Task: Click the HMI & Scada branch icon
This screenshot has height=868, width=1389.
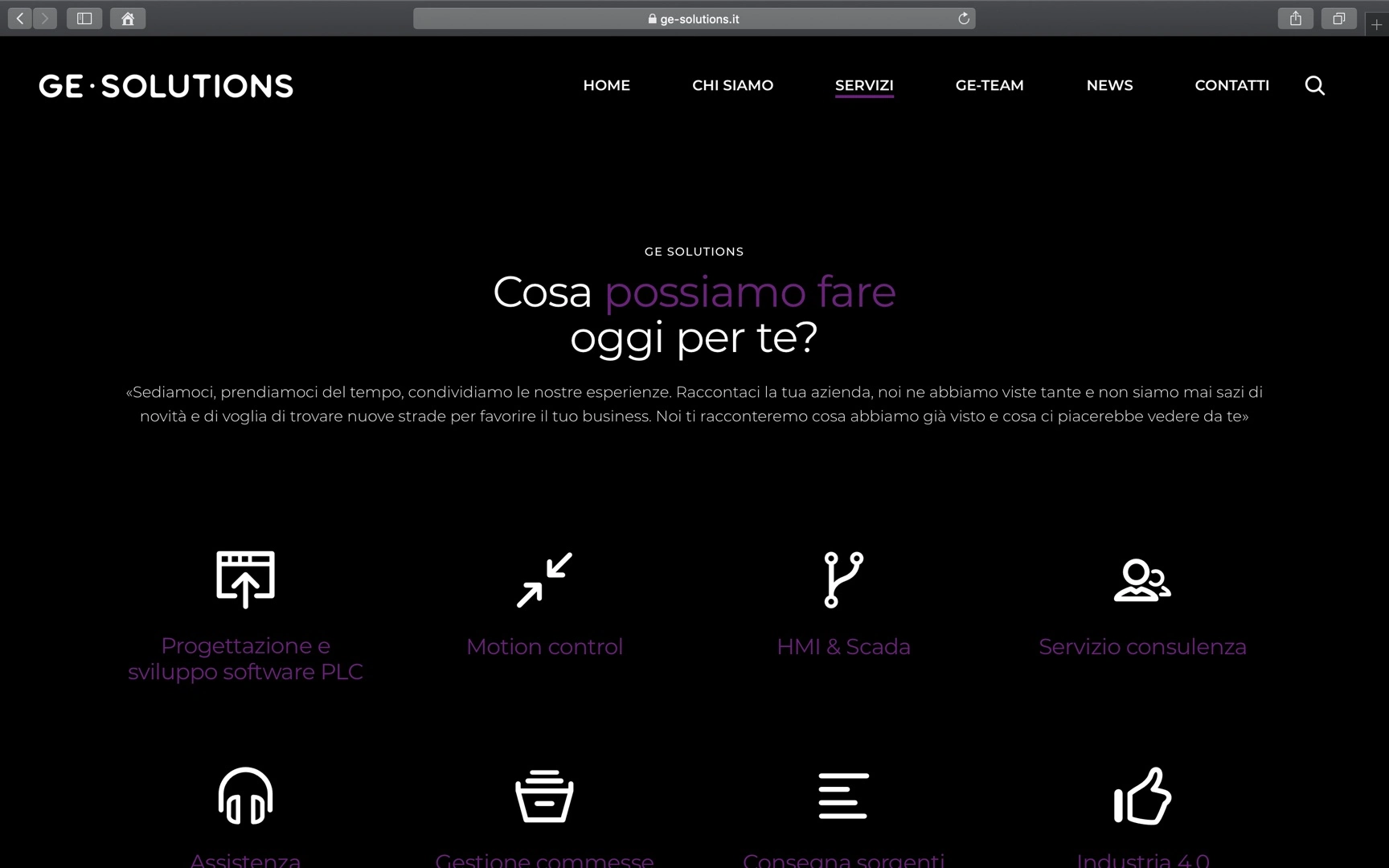Action: tap(843, 579)
